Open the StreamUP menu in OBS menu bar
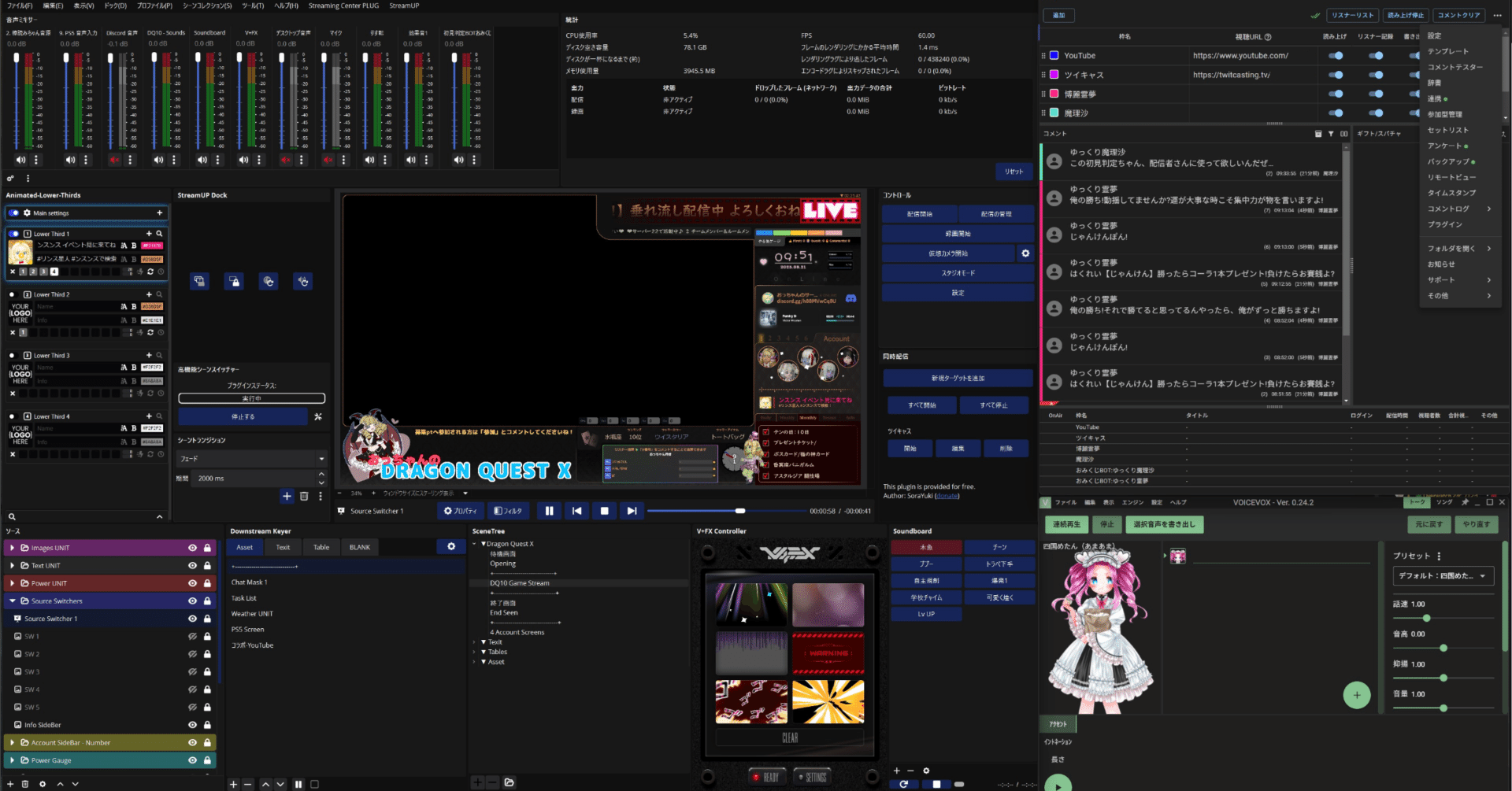The image size is (1512, 791). coord(404,6)
